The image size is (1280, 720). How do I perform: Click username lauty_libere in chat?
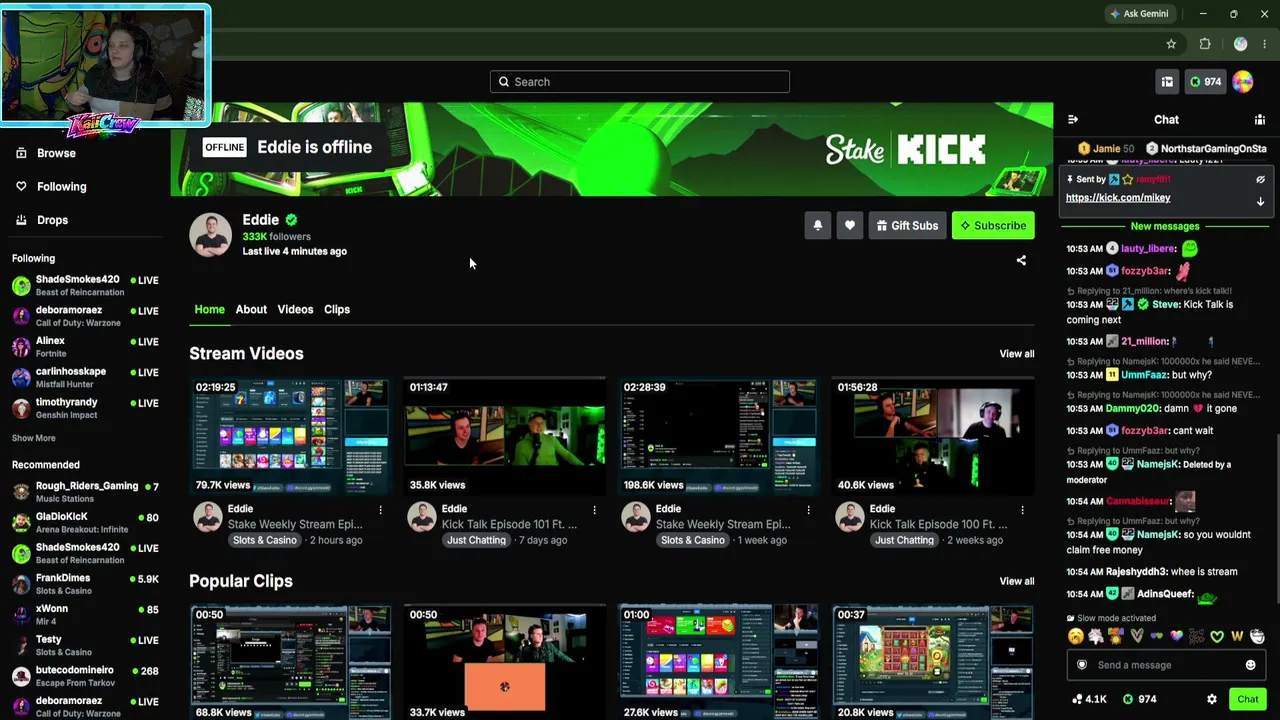(1148, 249)
